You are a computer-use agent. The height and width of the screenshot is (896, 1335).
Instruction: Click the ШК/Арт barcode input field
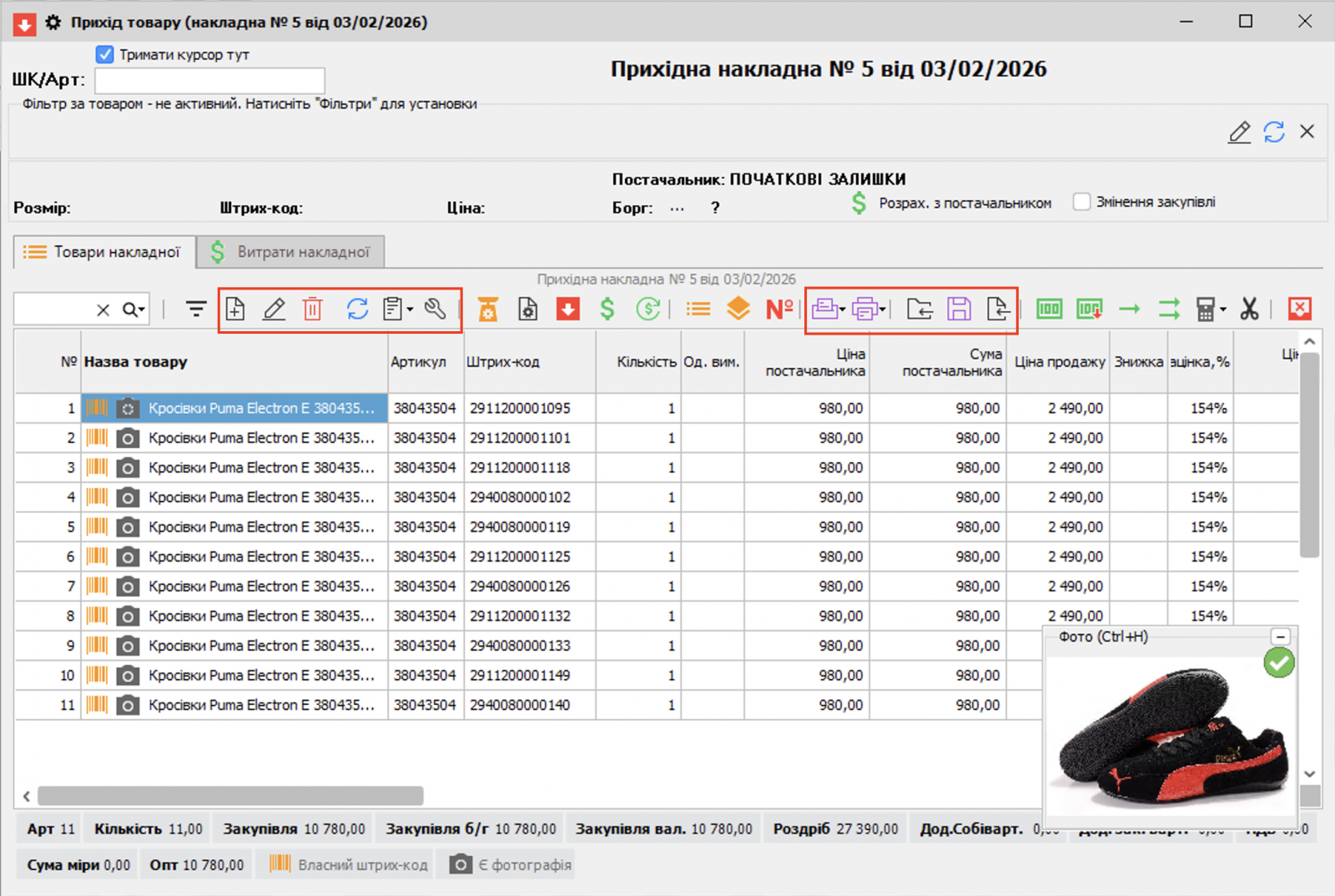tap(209, 80)
